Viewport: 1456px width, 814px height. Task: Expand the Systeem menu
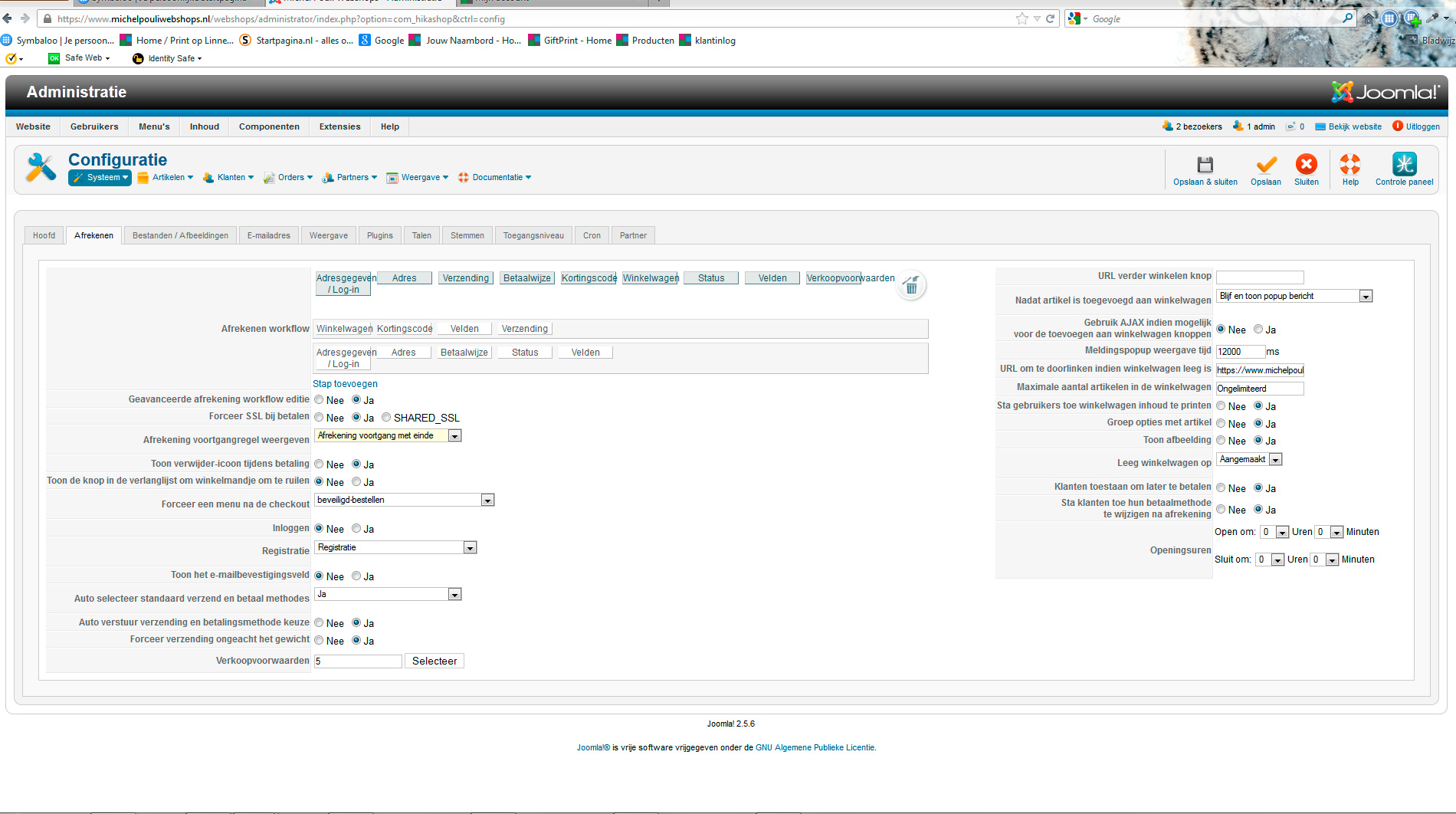100,178
